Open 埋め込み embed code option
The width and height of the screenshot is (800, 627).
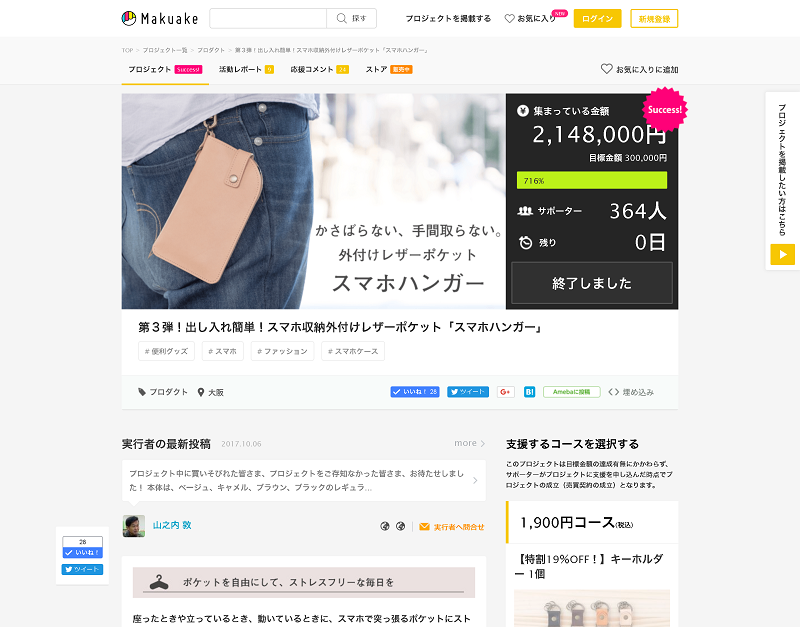click(631, 392)
